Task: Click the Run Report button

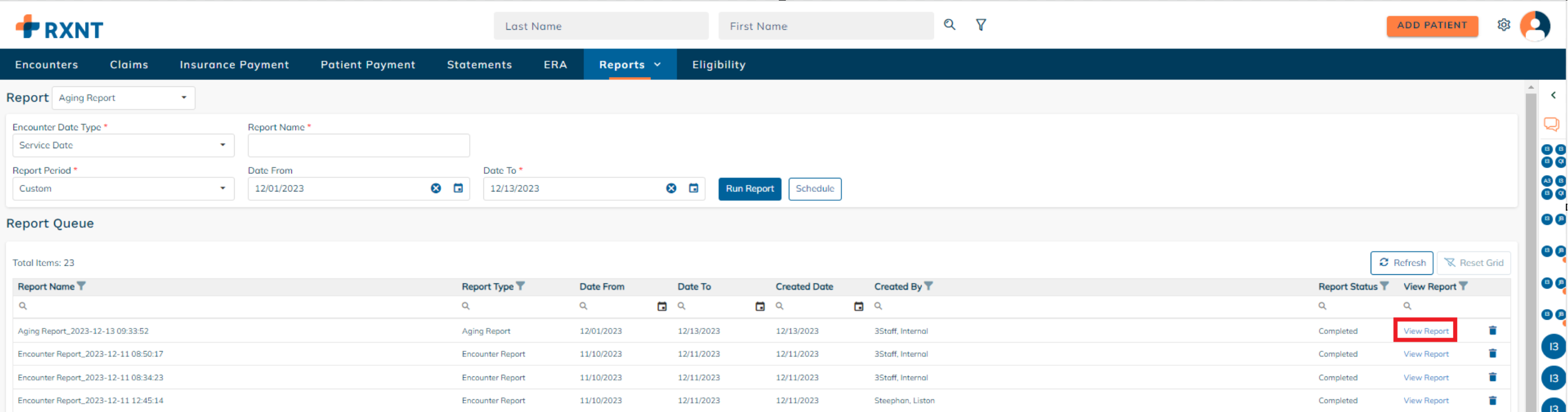Action: point(750,188)
